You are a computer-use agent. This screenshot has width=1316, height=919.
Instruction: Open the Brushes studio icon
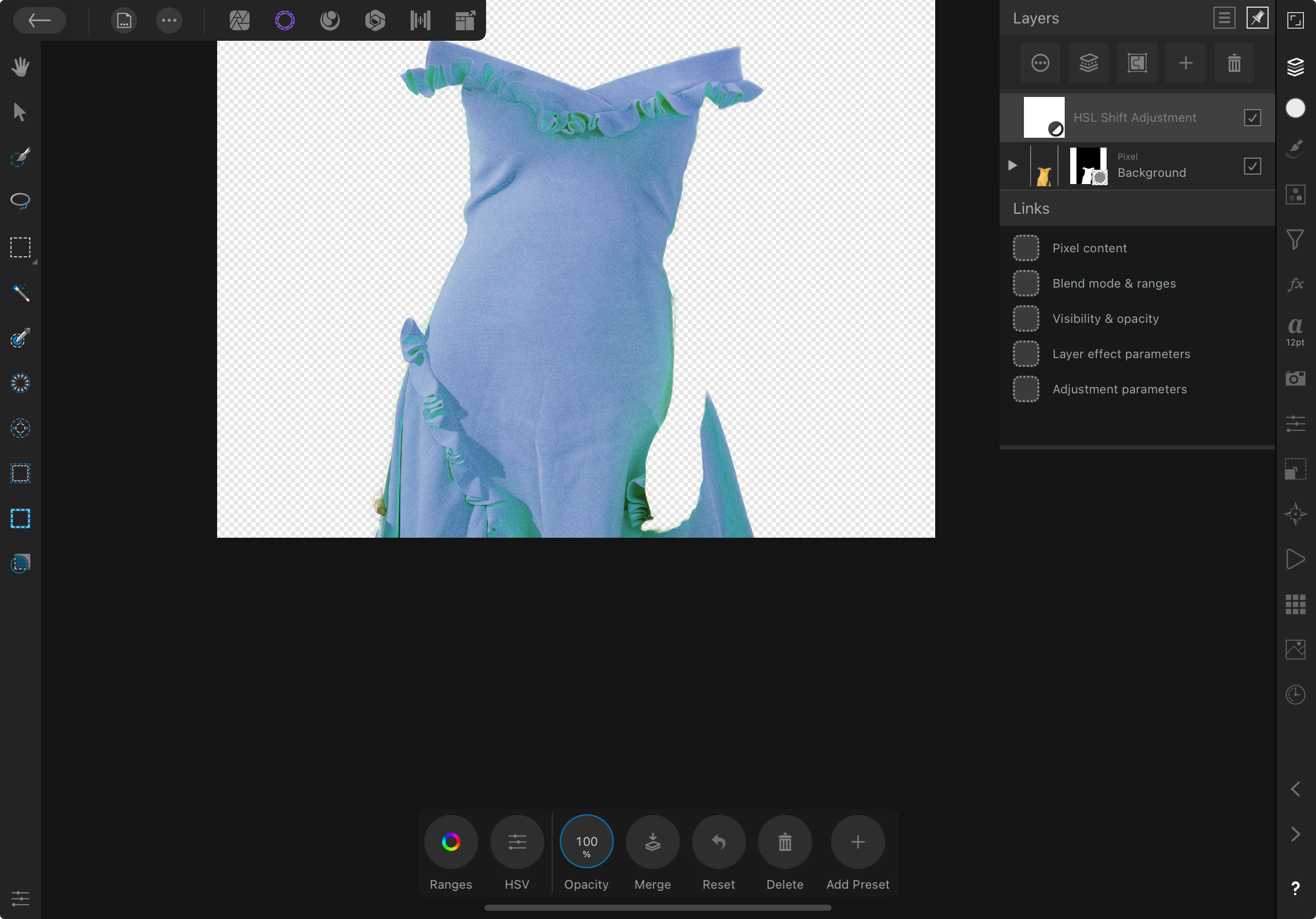(1296, 148)
